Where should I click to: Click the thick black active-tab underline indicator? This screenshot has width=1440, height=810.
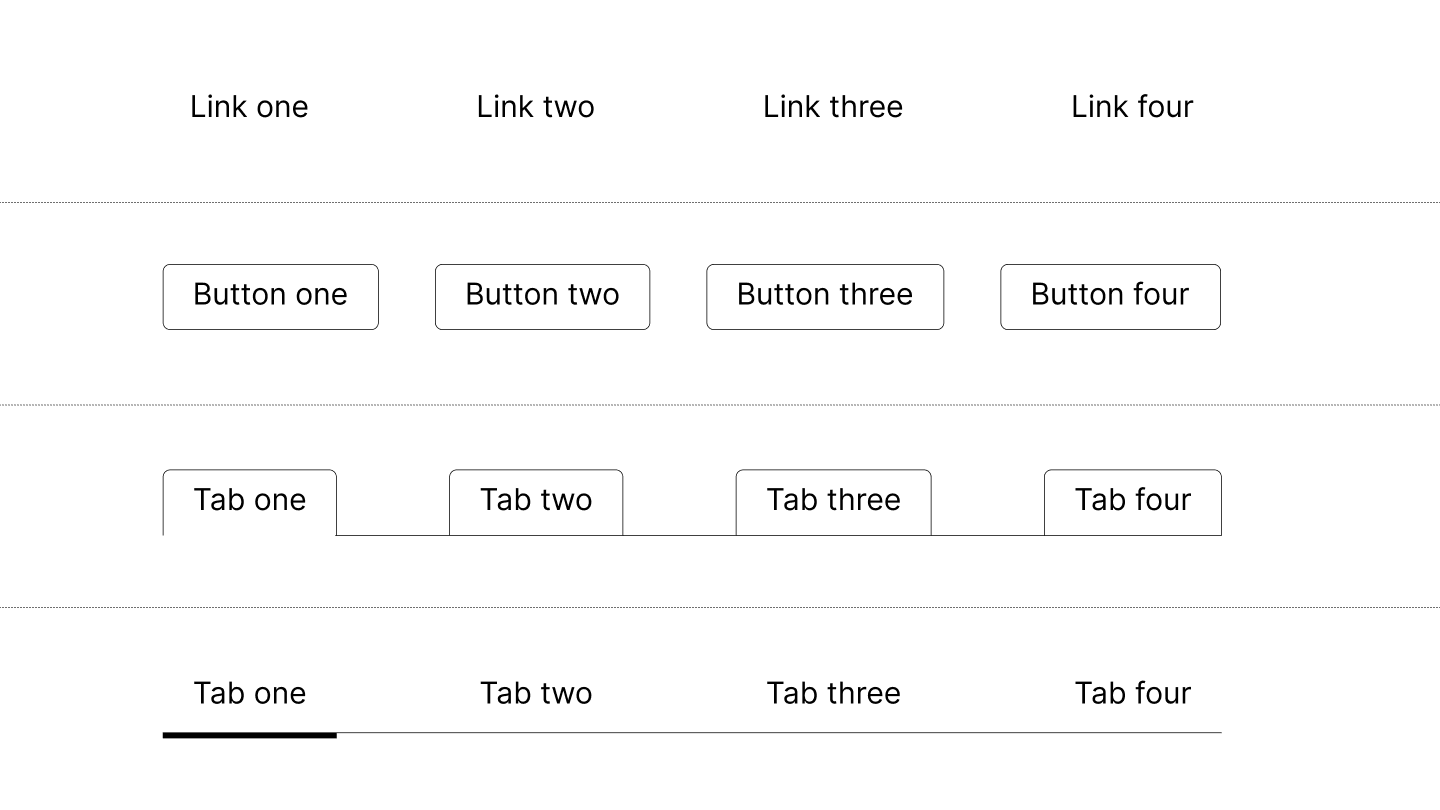(x=249, y=735)
